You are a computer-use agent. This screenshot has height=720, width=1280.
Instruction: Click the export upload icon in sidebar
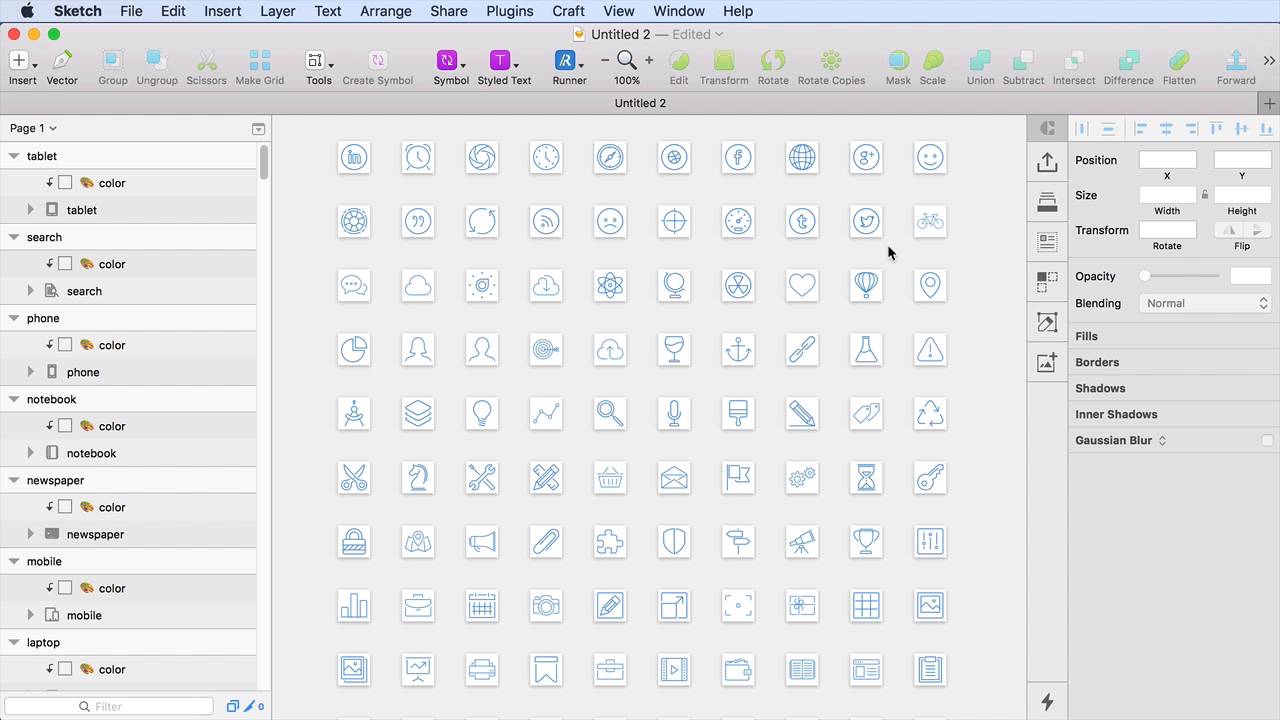[x=1047, y=162]
